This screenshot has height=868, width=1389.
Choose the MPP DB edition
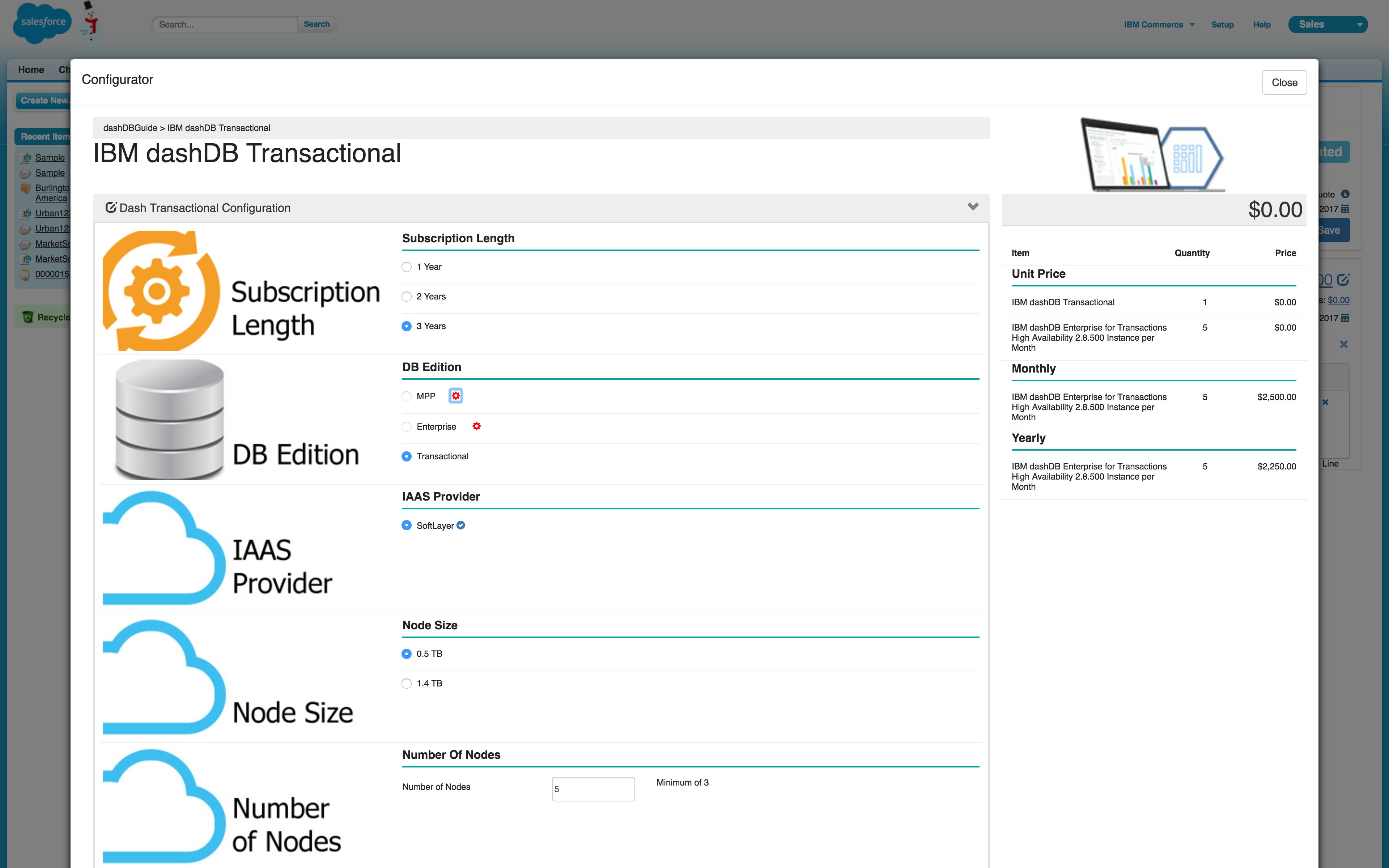(406, 396)
